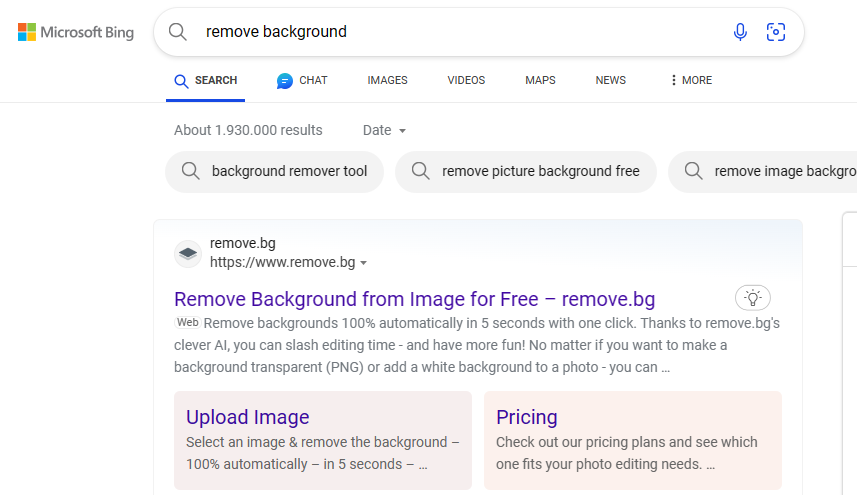
Task: Pick the remove image background suggestion
Action: pos(762,172)
